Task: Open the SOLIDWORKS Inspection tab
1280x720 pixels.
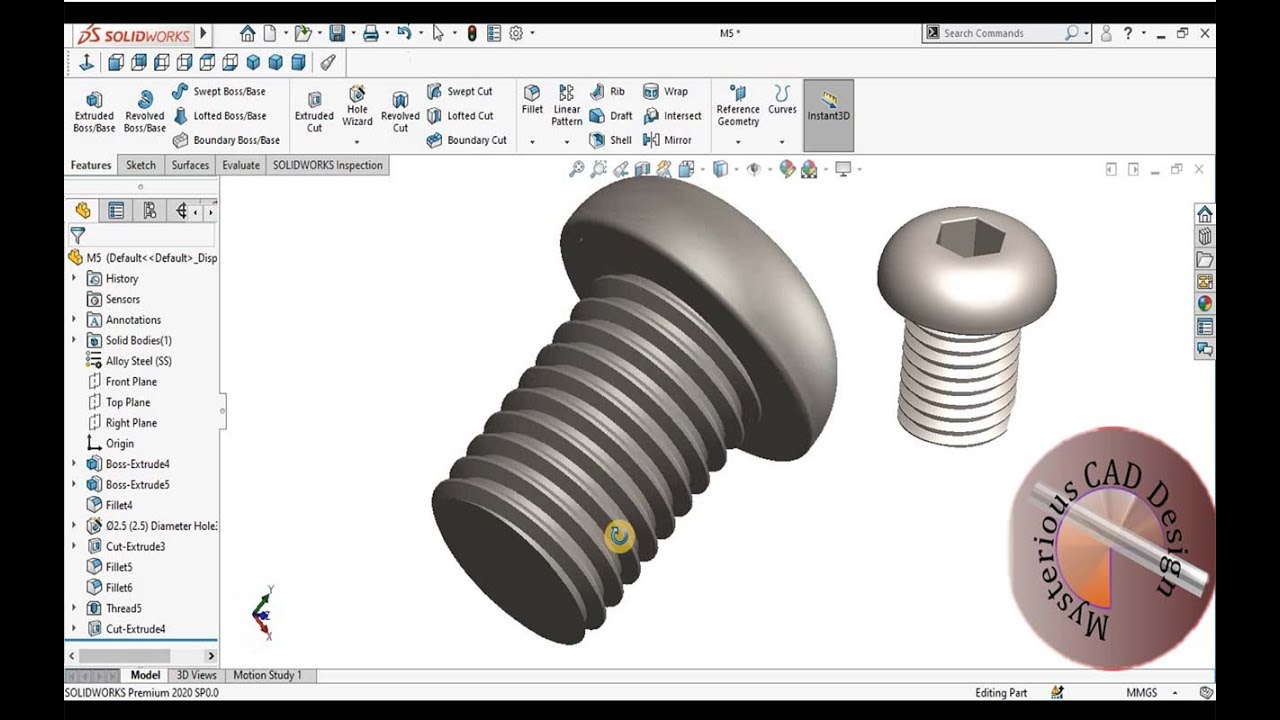Action: coord(328,165)
